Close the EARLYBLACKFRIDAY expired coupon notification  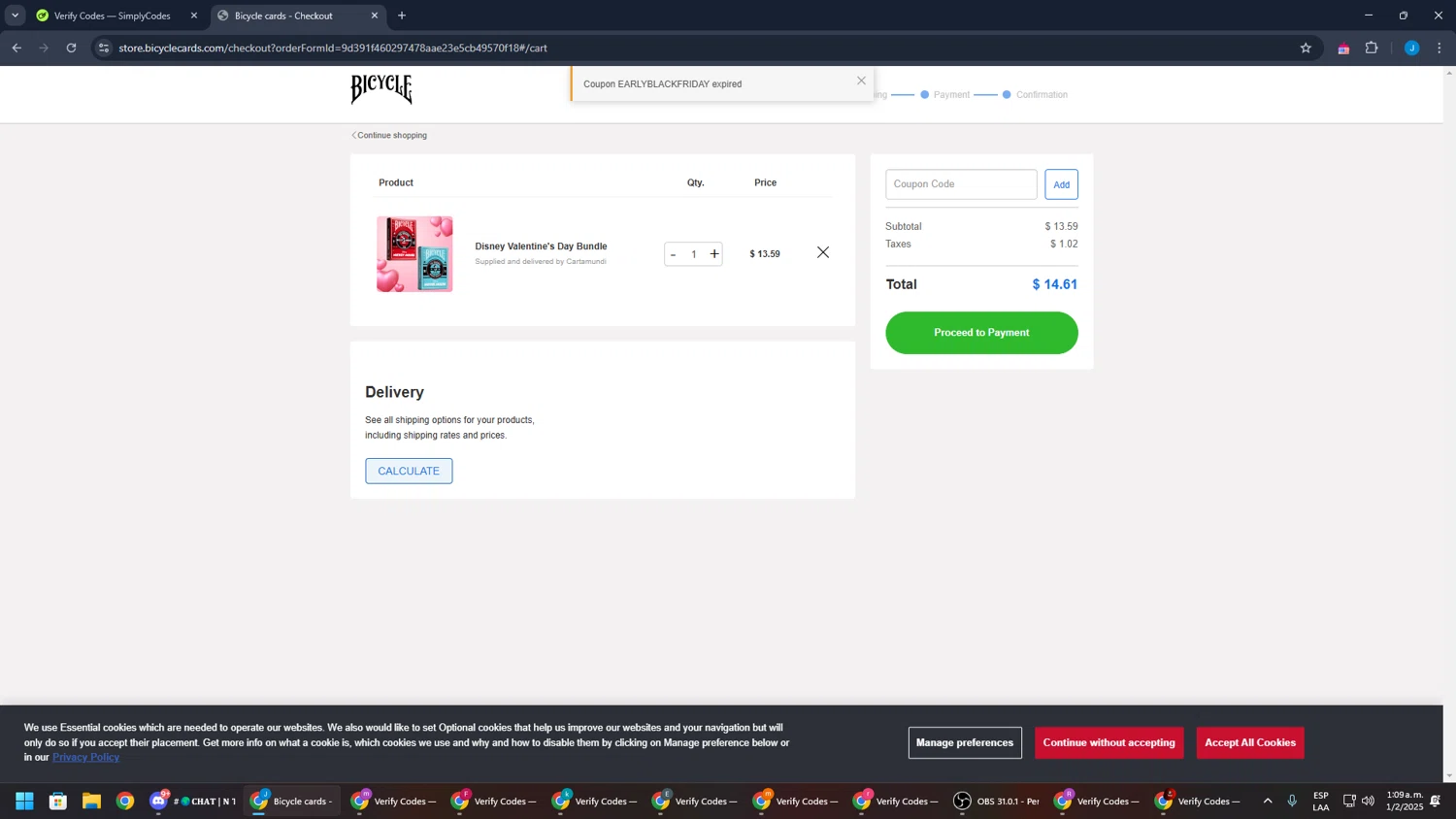(861, 81)
